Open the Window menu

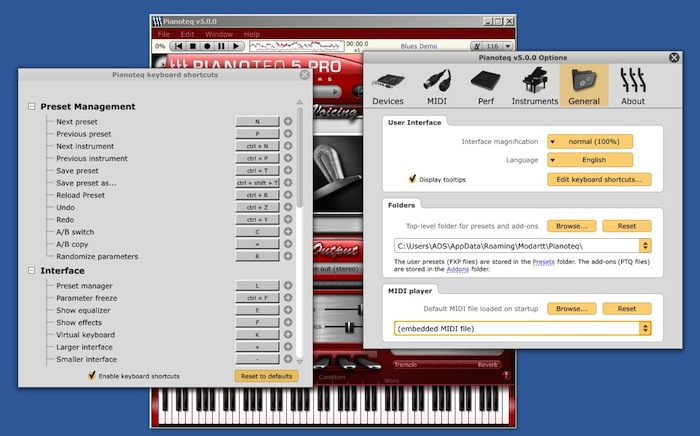pyautogui.click(x=219, y=34)
